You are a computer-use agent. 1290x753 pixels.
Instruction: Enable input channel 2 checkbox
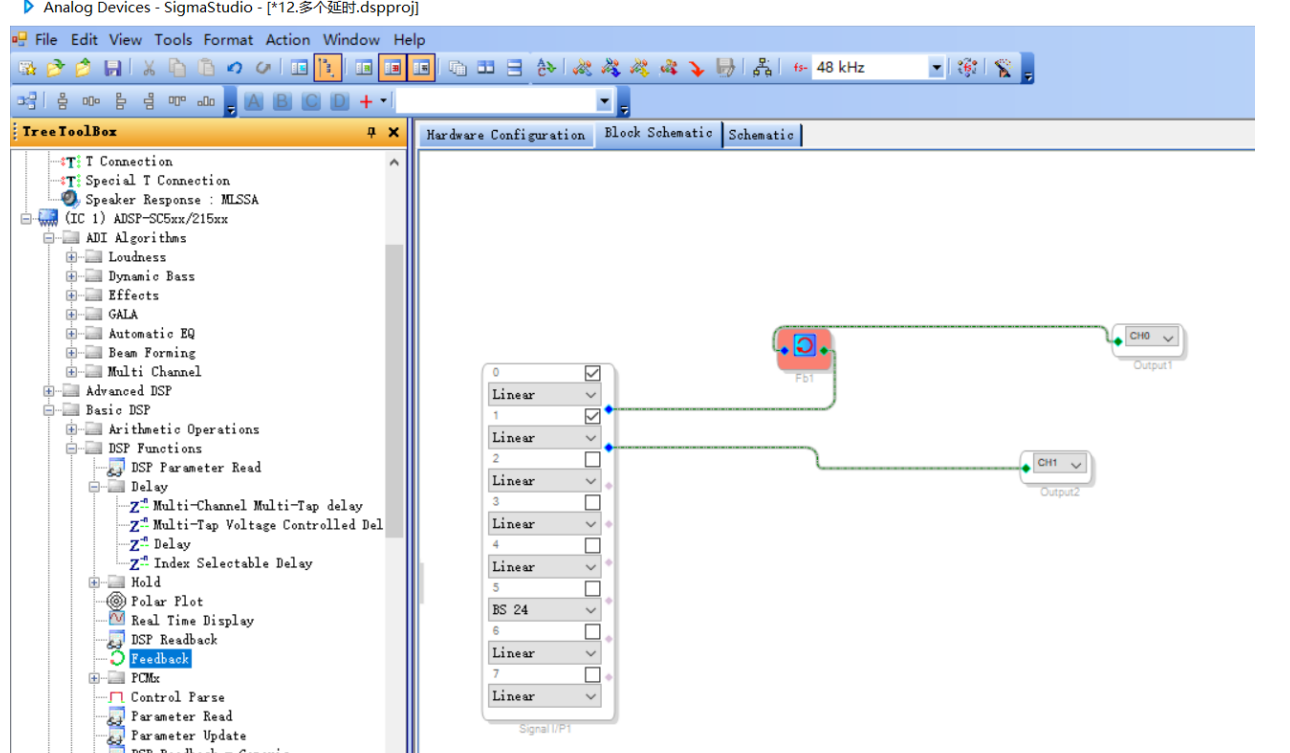tap(593, 459)
